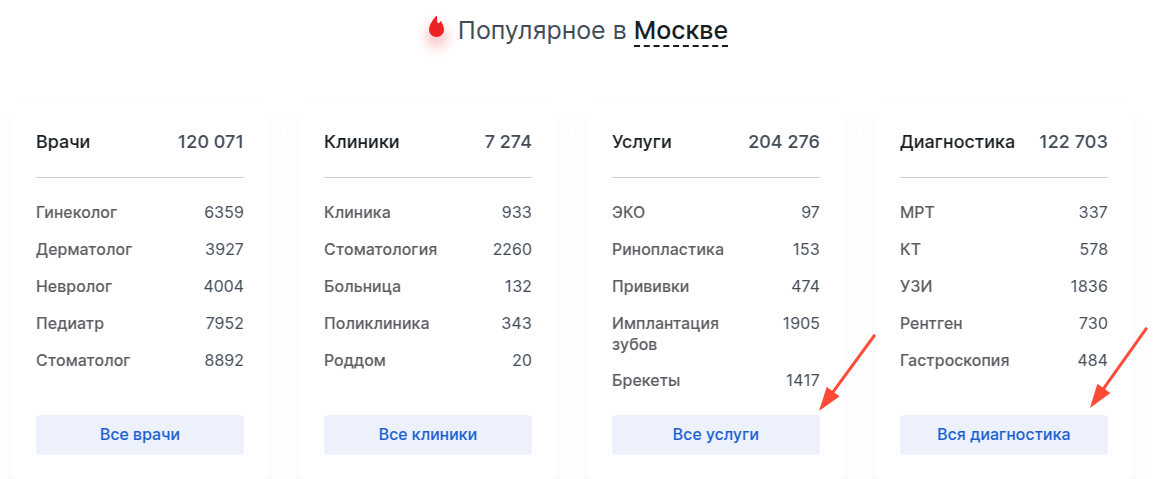This screenshot has width=1157, height=479.
Task: Open the Роддом clinics link
Action: [x=354, y=360]
